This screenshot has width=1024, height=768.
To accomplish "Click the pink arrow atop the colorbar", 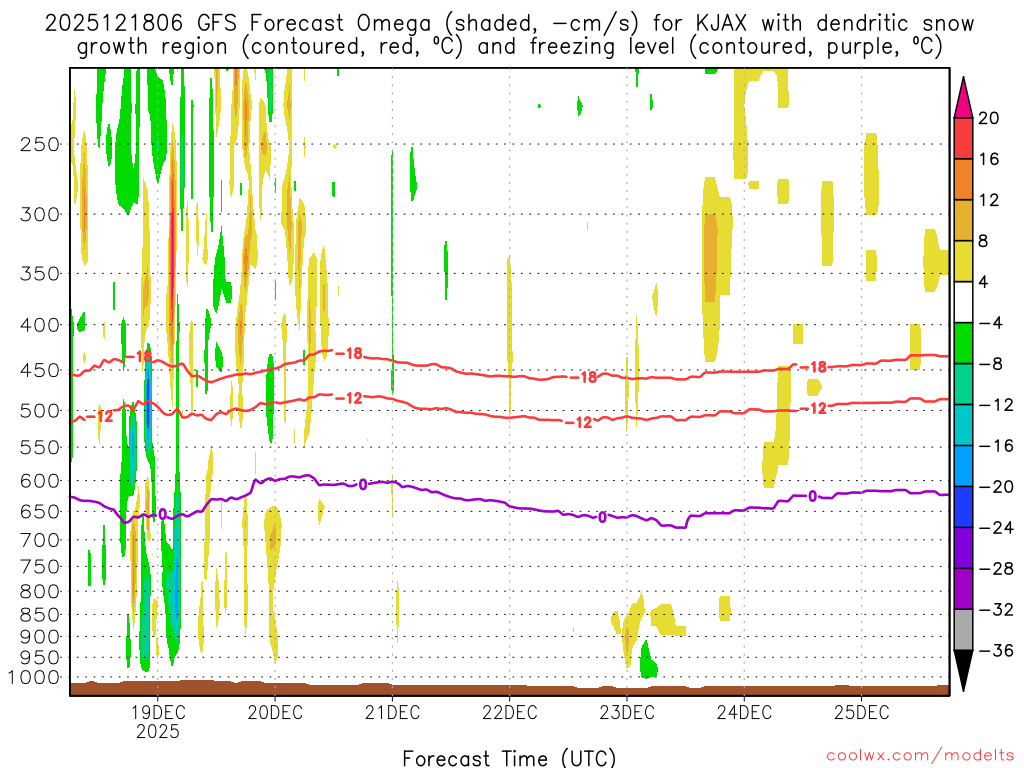I will pos(964,97).
